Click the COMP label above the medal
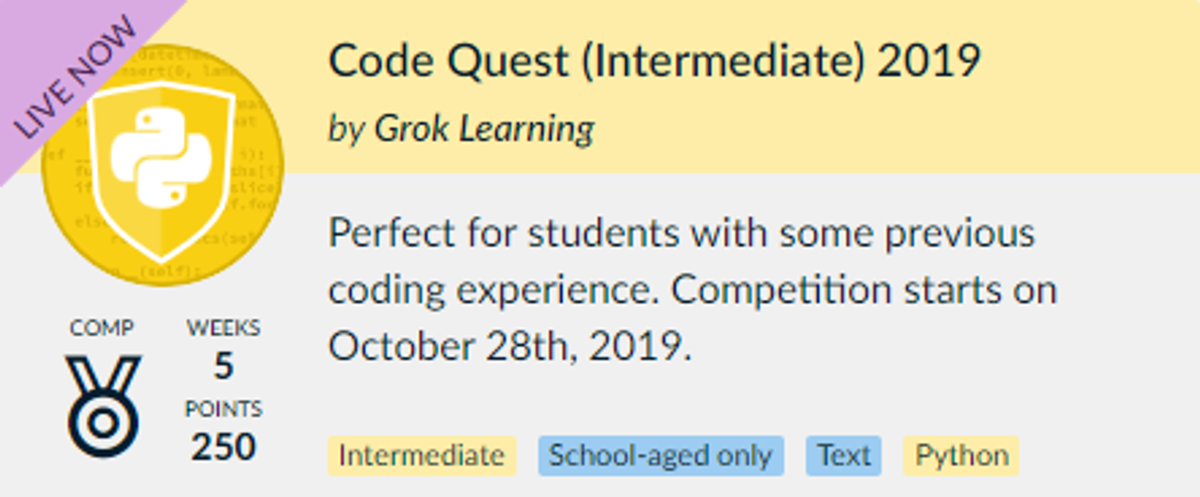This screenshot has height=497, width=1200. coord(102,328)
